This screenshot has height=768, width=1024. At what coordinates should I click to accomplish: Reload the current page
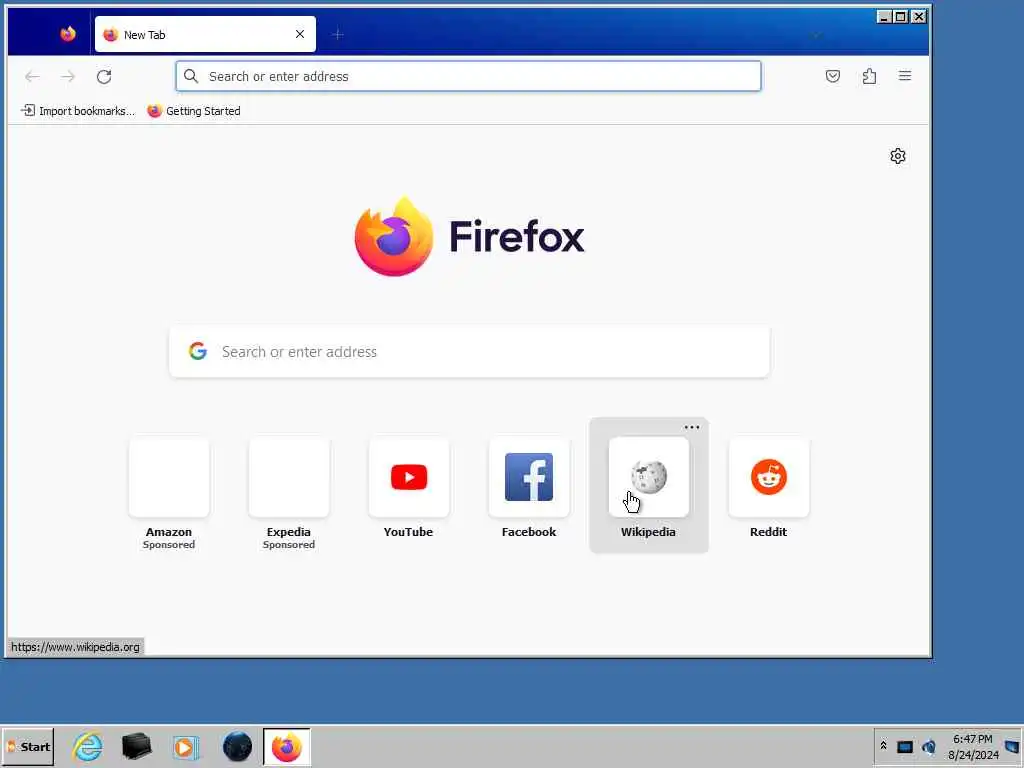pos(104,76)
